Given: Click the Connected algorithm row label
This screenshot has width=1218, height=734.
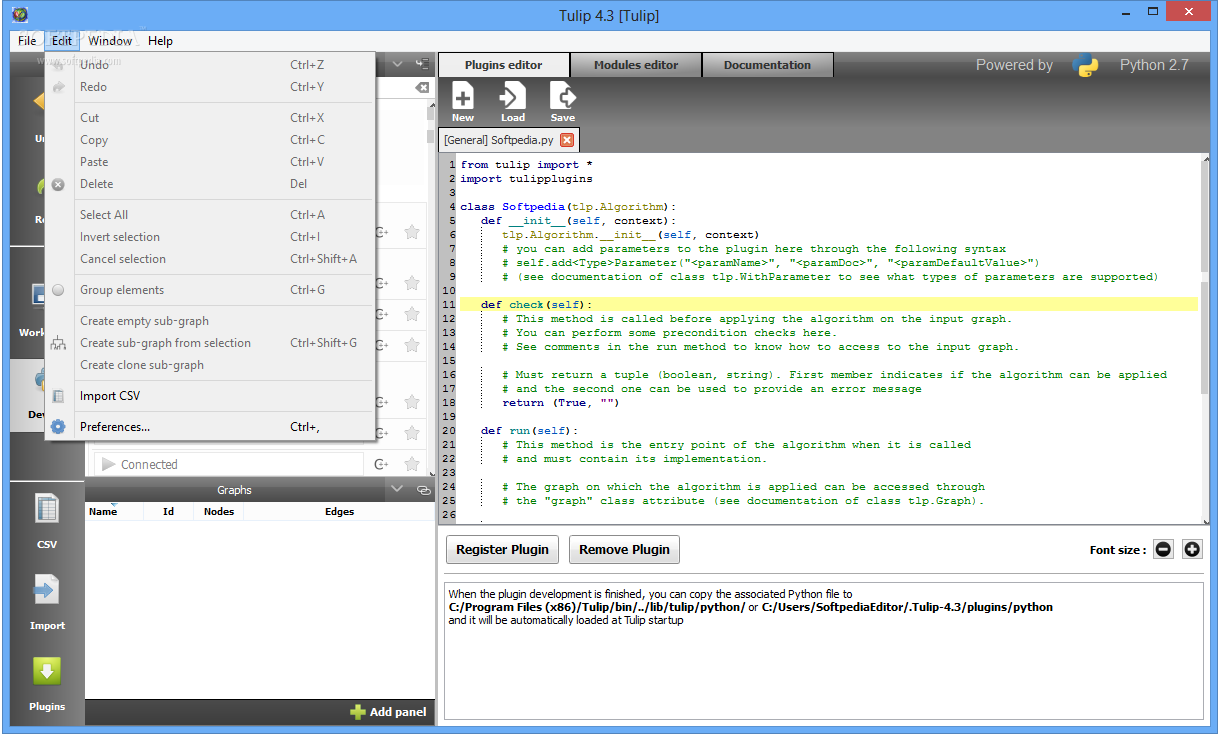Looking at the screenshot, I should 149,464.
